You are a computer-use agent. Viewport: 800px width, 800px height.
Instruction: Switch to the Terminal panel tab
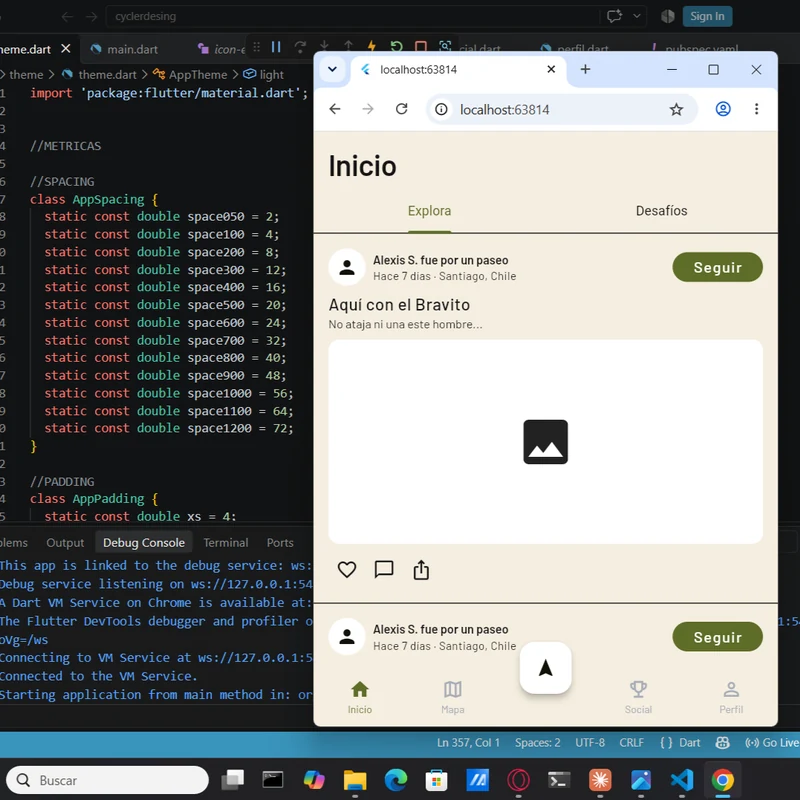pyautogui.click(x=226, y=542)
